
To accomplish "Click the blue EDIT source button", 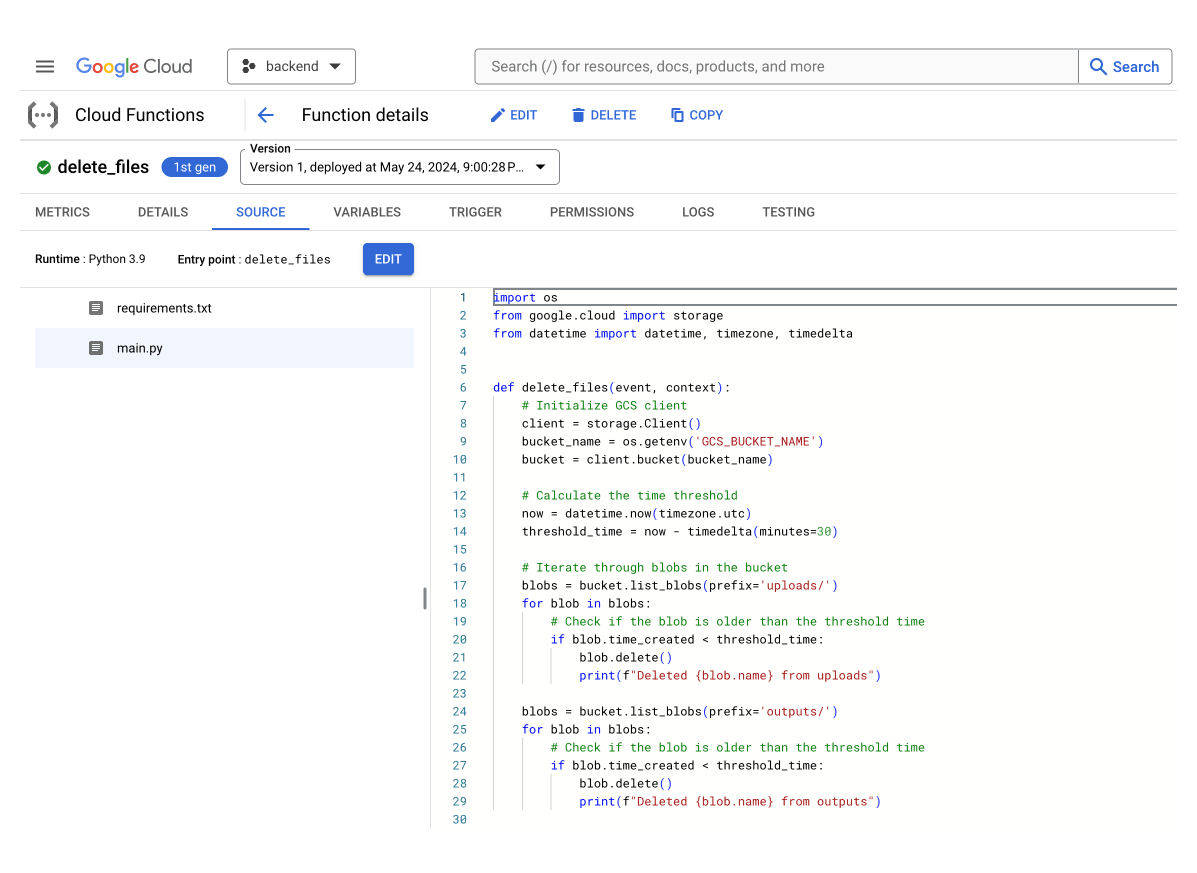I will pos(388,259).
